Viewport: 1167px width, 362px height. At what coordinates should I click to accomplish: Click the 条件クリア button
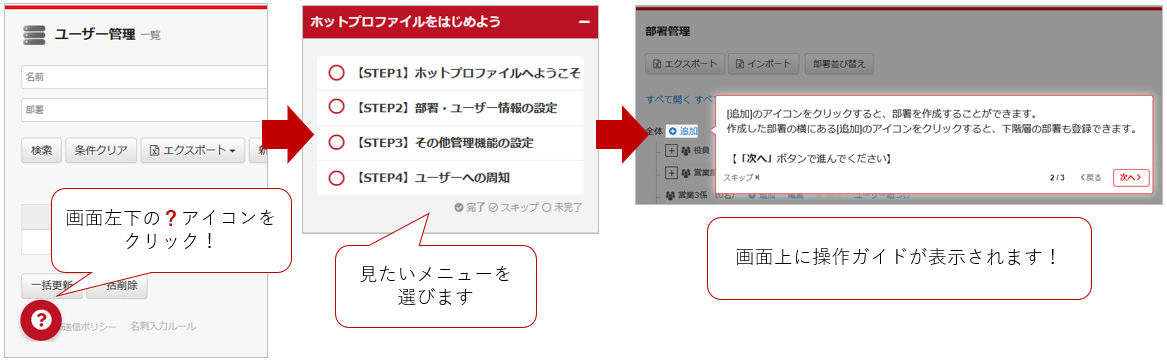(100, 150)
